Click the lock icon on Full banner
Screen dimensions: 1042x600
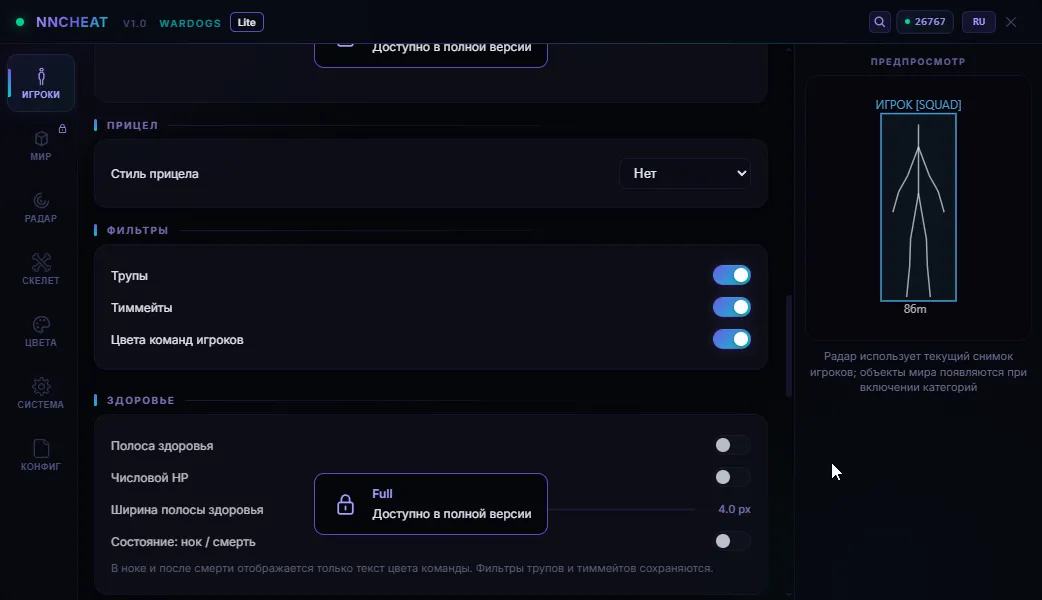coord(345,504)
